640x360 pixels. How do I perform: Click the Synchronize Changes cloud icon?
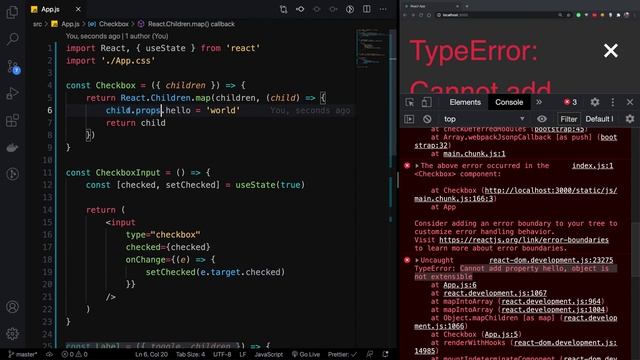pyautogui.click(x=49, y=354)
